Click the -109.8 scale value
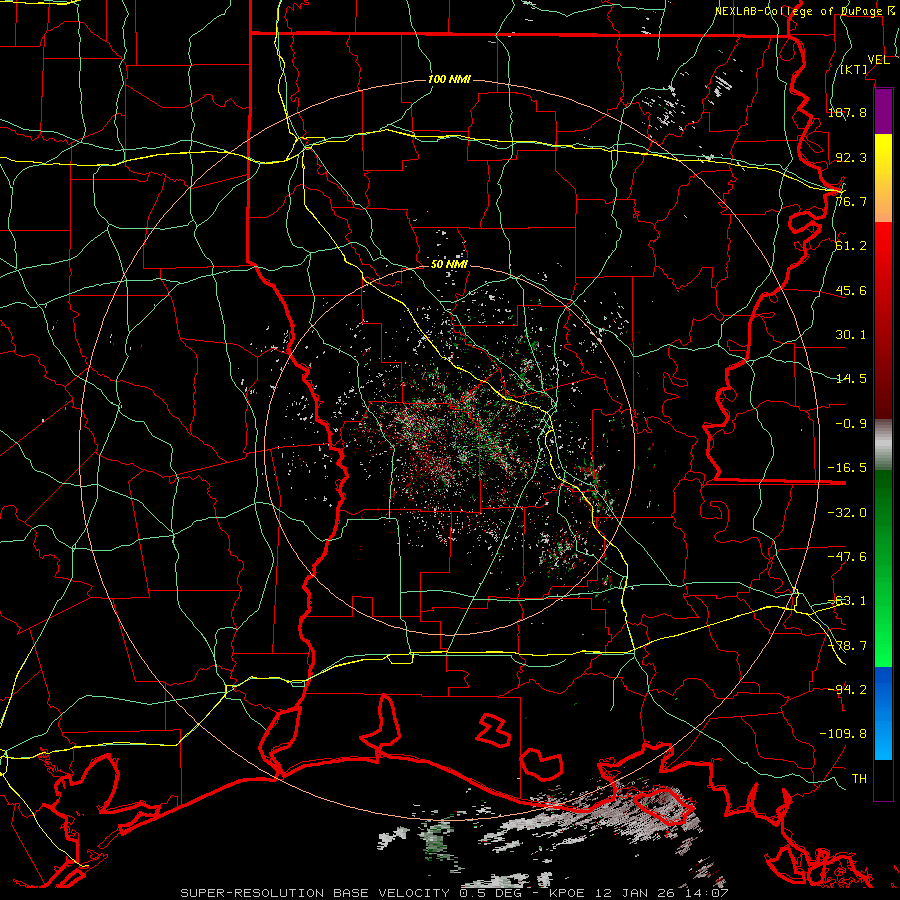This screenshot has height=900, width=900. click(x=843, y=734)
